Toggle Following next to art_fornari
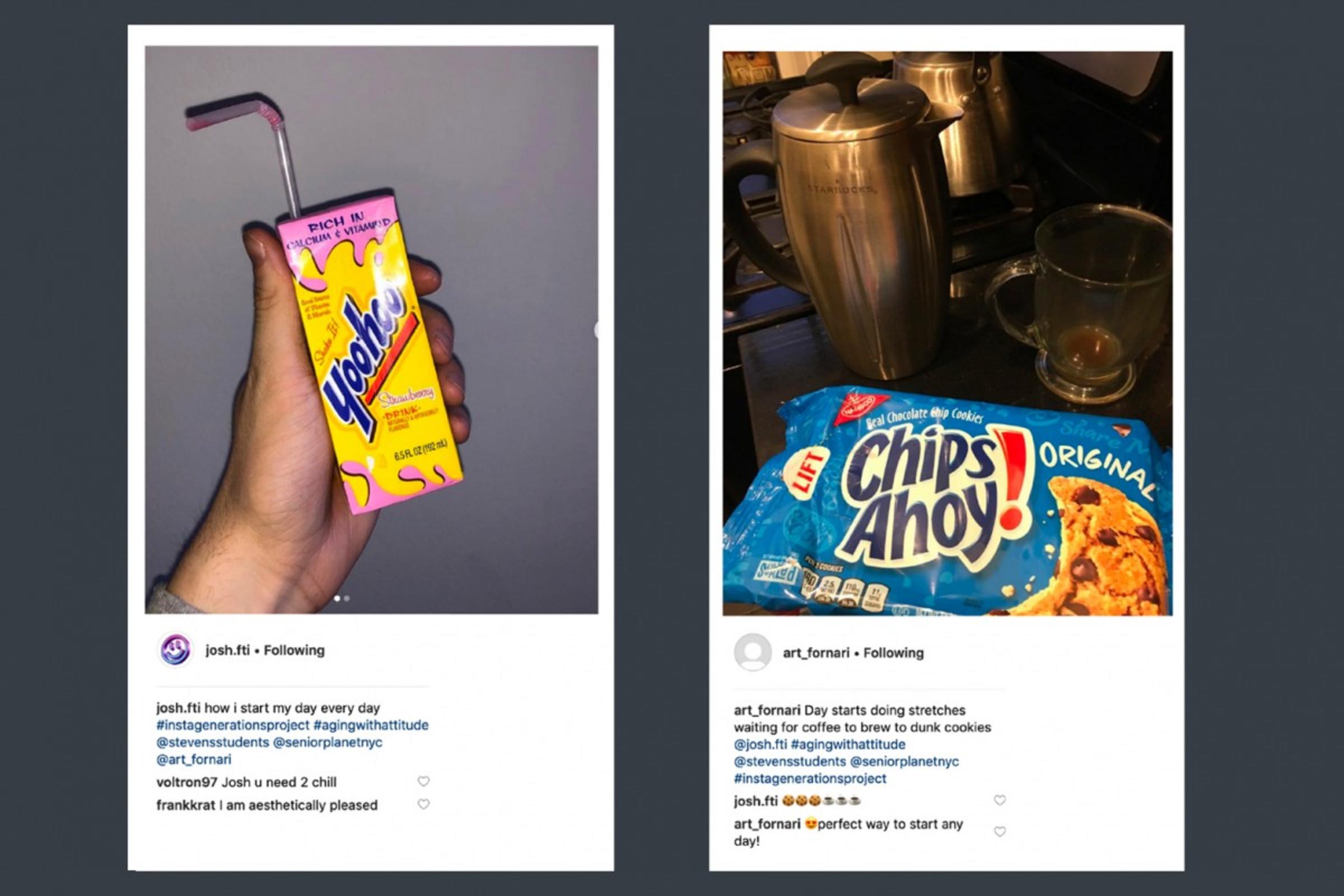The image size is (1344, 896). (893, 652)
